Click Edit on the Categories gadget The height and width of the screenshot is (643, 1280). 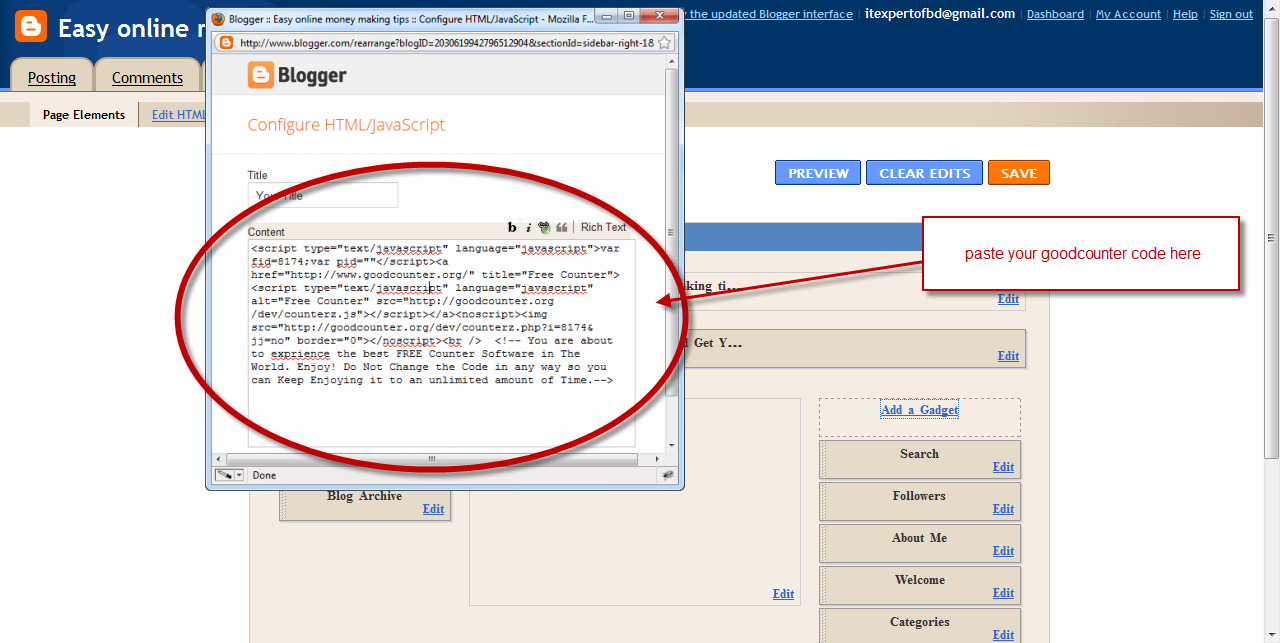pos(1003,635)
